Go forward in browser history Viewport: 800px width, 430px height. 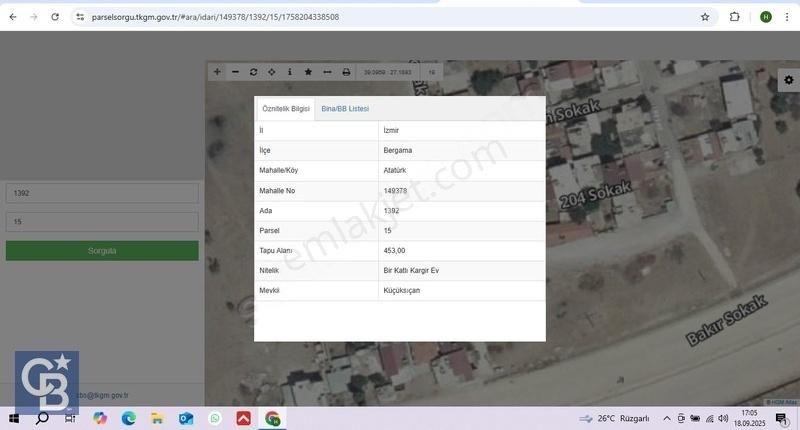point(34,17)
